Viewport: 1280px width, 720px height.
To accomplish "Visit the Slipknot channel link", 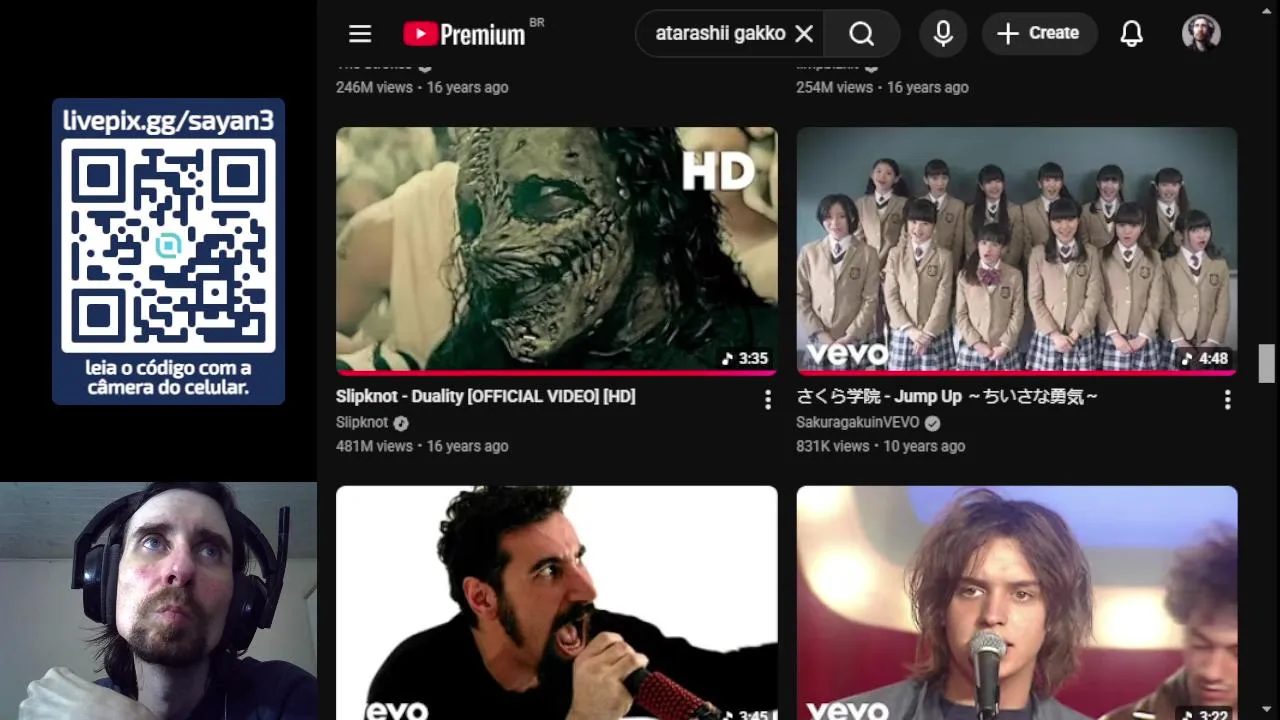I will point(362,422).
